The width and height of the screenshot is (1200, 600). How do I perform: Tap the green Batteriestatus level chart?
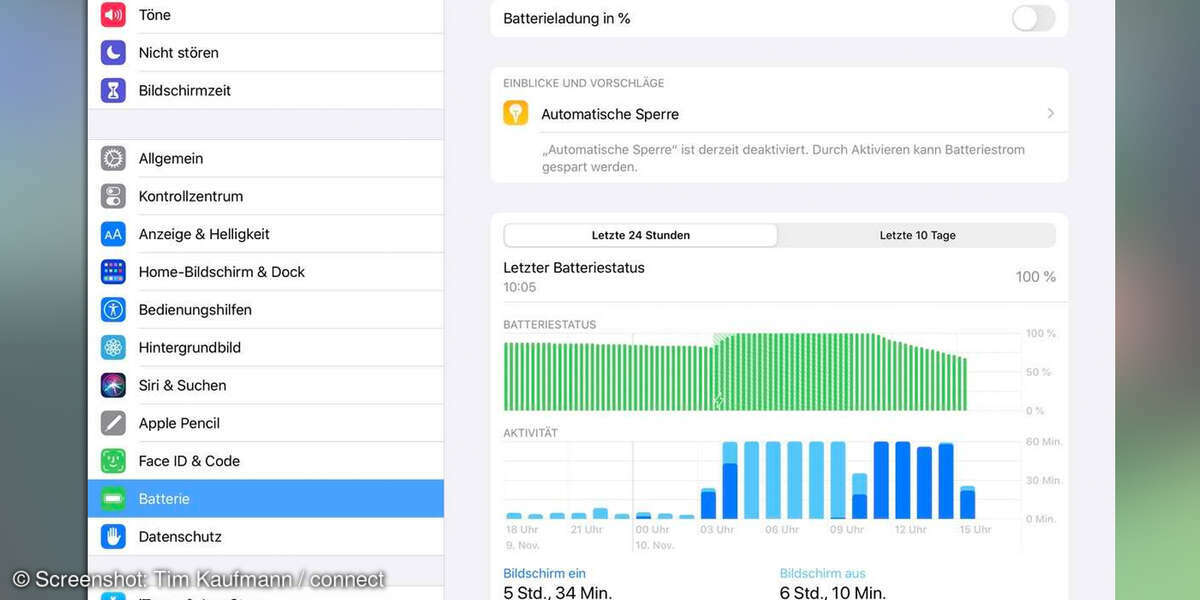tap(735, 372)
